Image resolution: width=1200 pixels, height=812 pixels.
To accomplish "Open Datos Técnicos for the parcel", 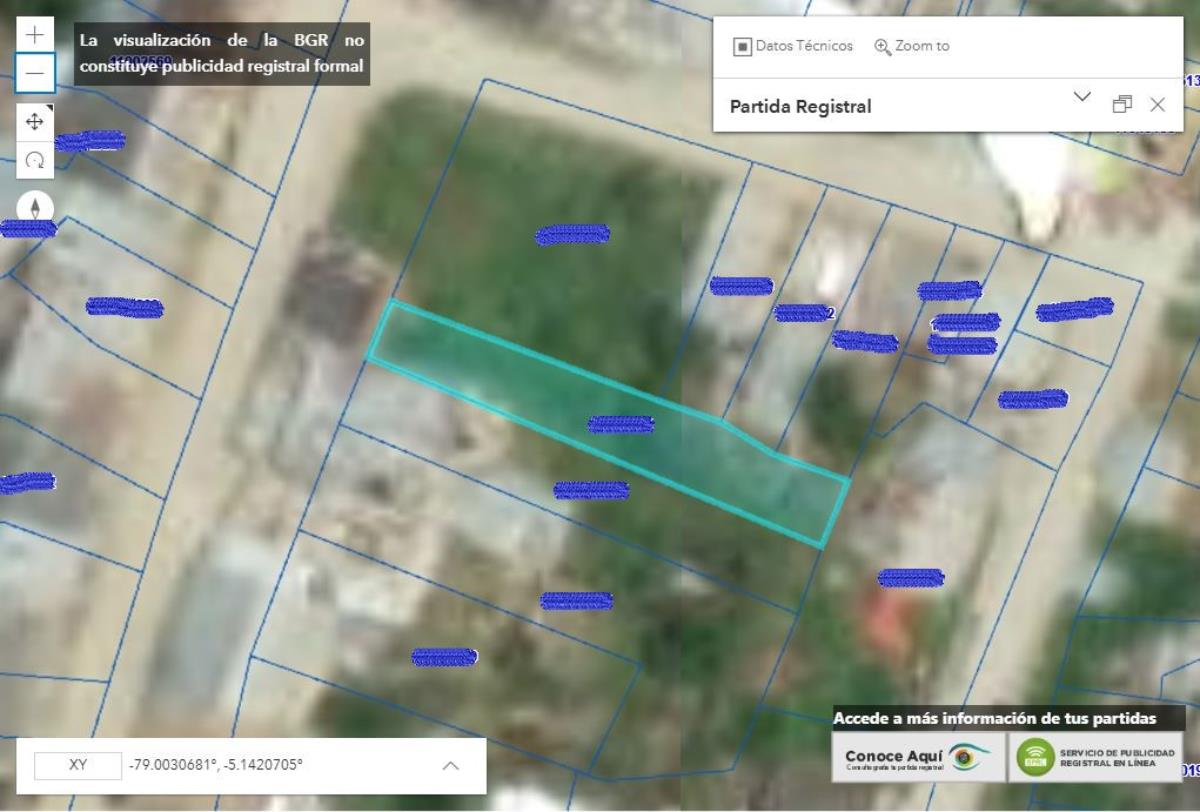I will tap(793, 46).
